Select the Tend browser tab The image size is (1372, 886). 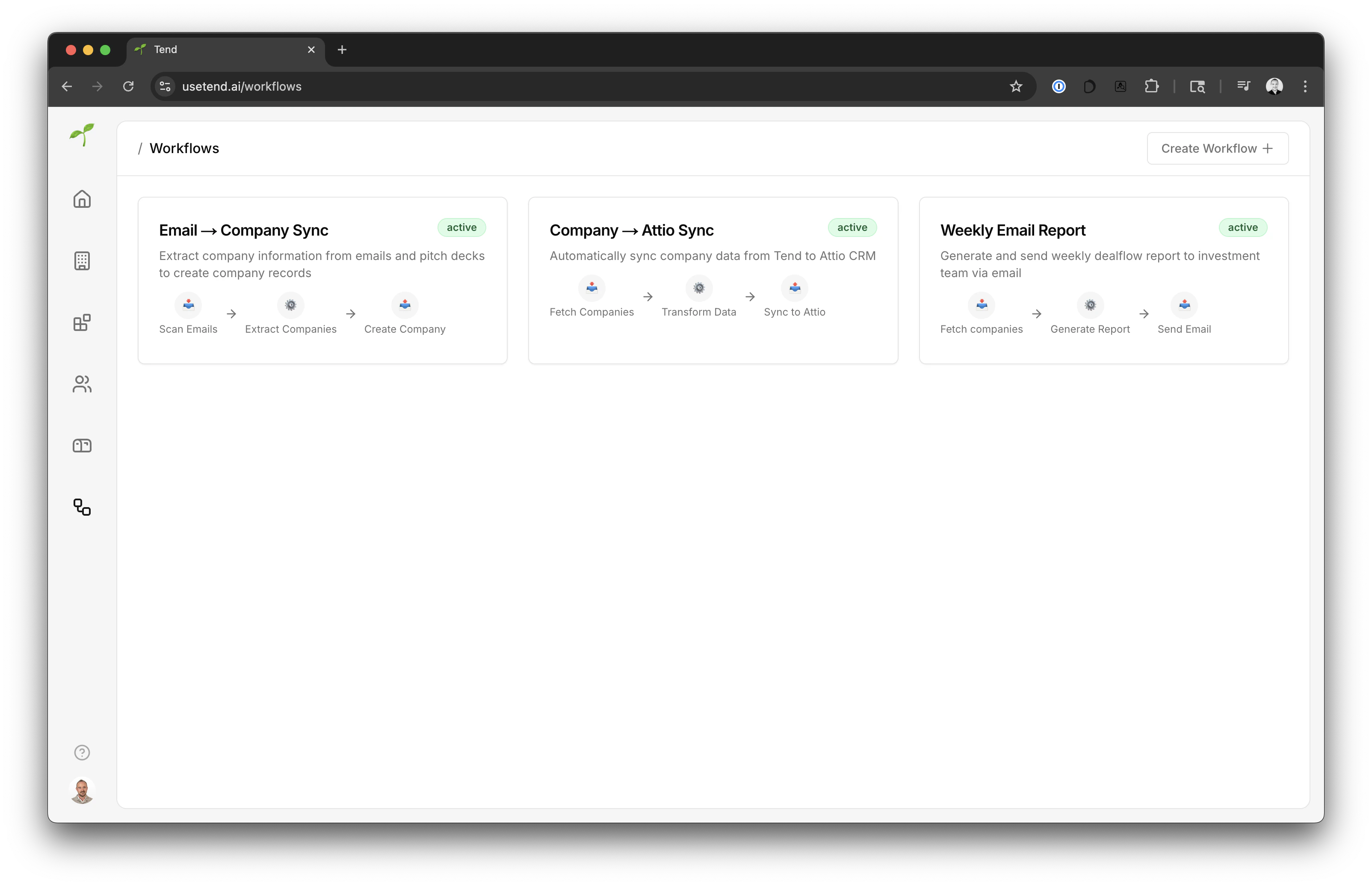(x=225, y=50)
